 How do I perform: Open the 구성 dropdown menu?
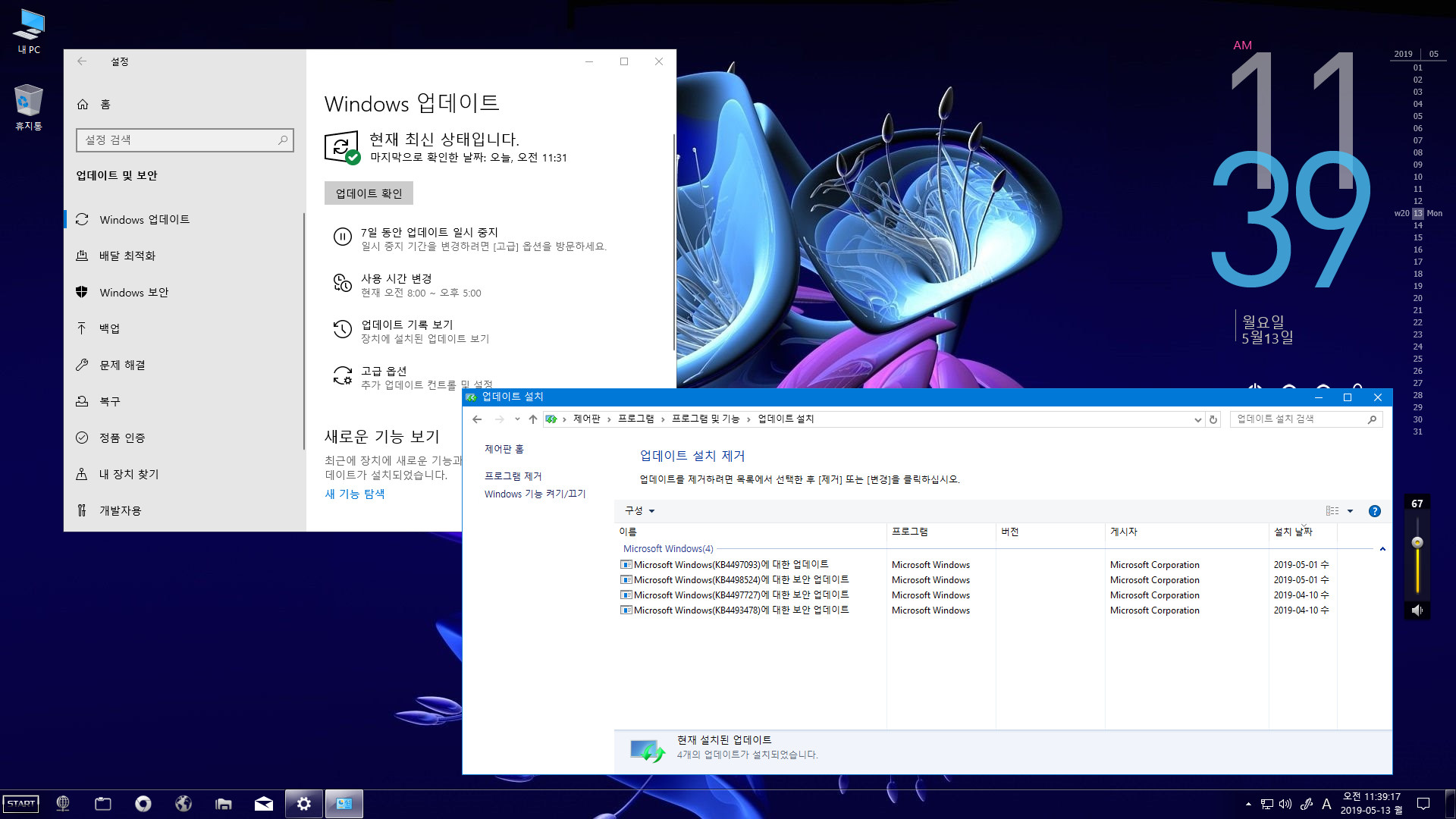point(639,511)
